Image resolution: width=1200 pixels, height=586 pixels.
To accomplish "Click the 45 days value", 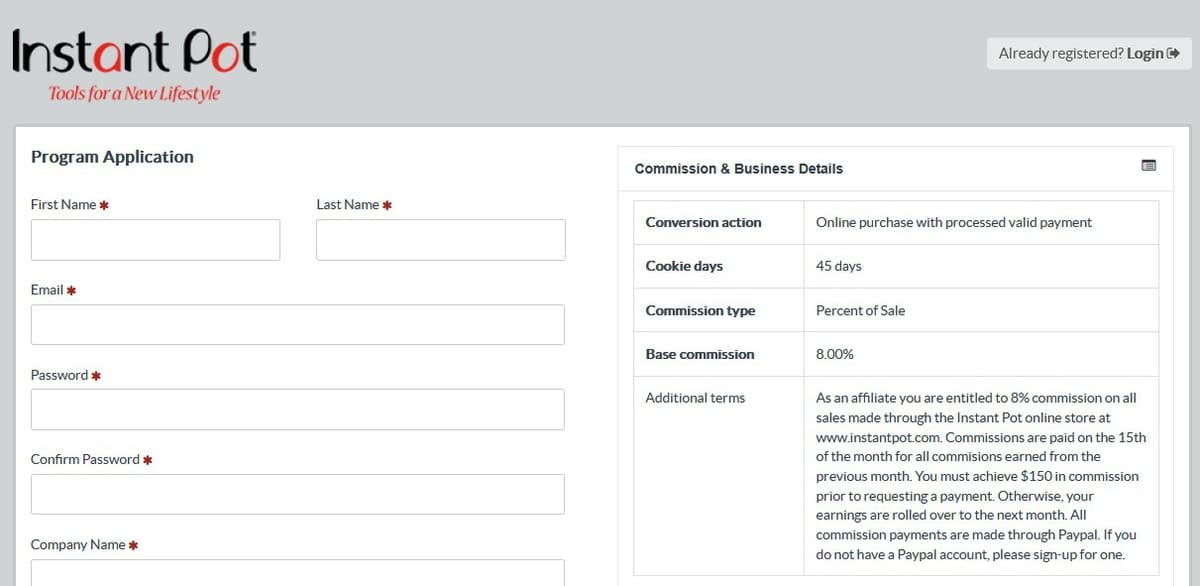I will 839,266.
